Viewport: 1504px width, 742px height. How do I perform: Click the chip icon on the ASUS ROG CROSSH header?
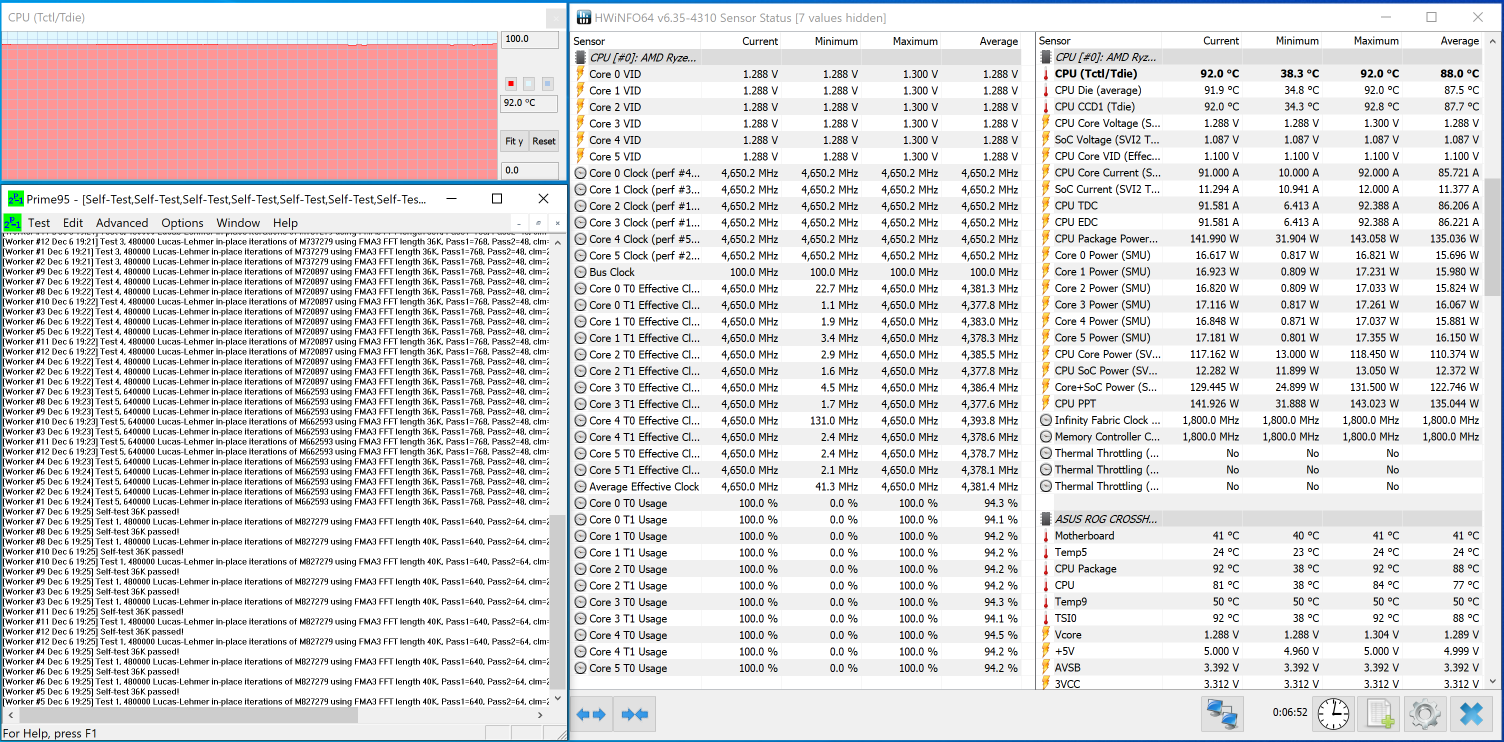[1046, 519]
